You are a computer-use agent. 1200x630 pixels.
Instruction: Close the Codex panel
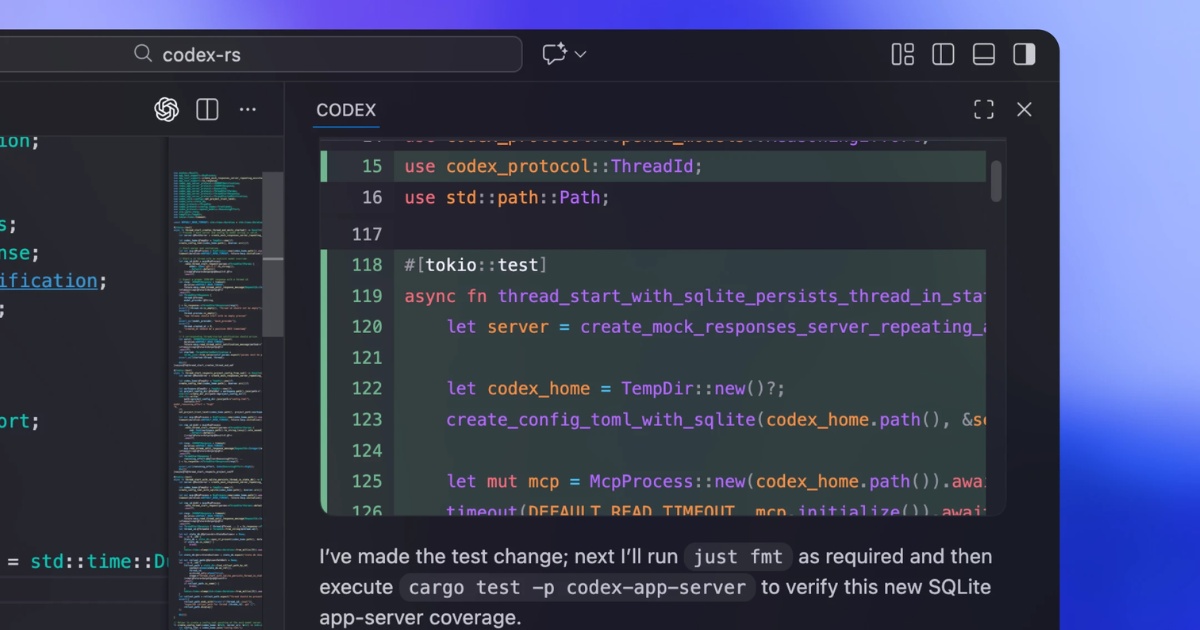1024,110
